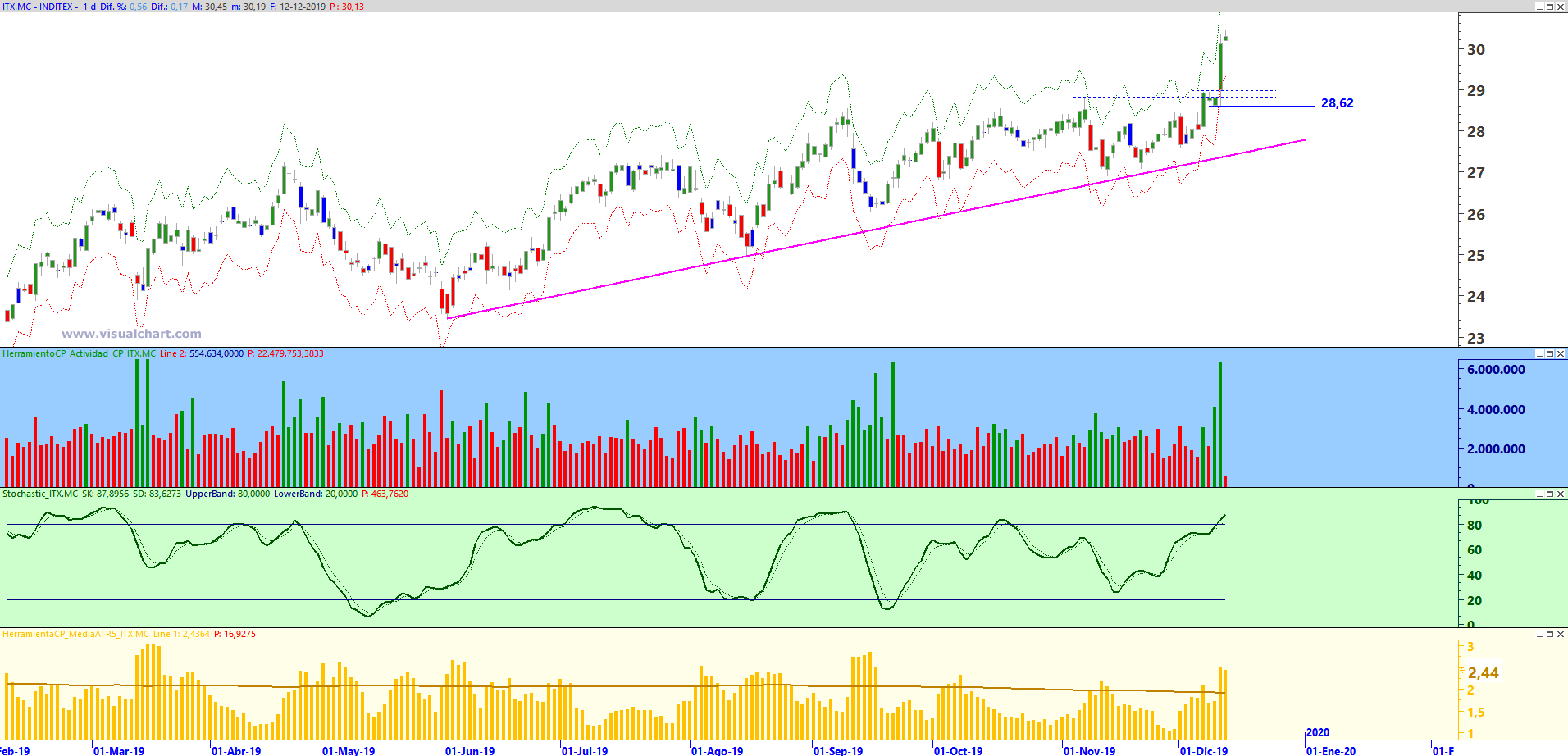Minimize the MediaATR5 indicator panel

pyautogui.click(x=1539, y=634)
